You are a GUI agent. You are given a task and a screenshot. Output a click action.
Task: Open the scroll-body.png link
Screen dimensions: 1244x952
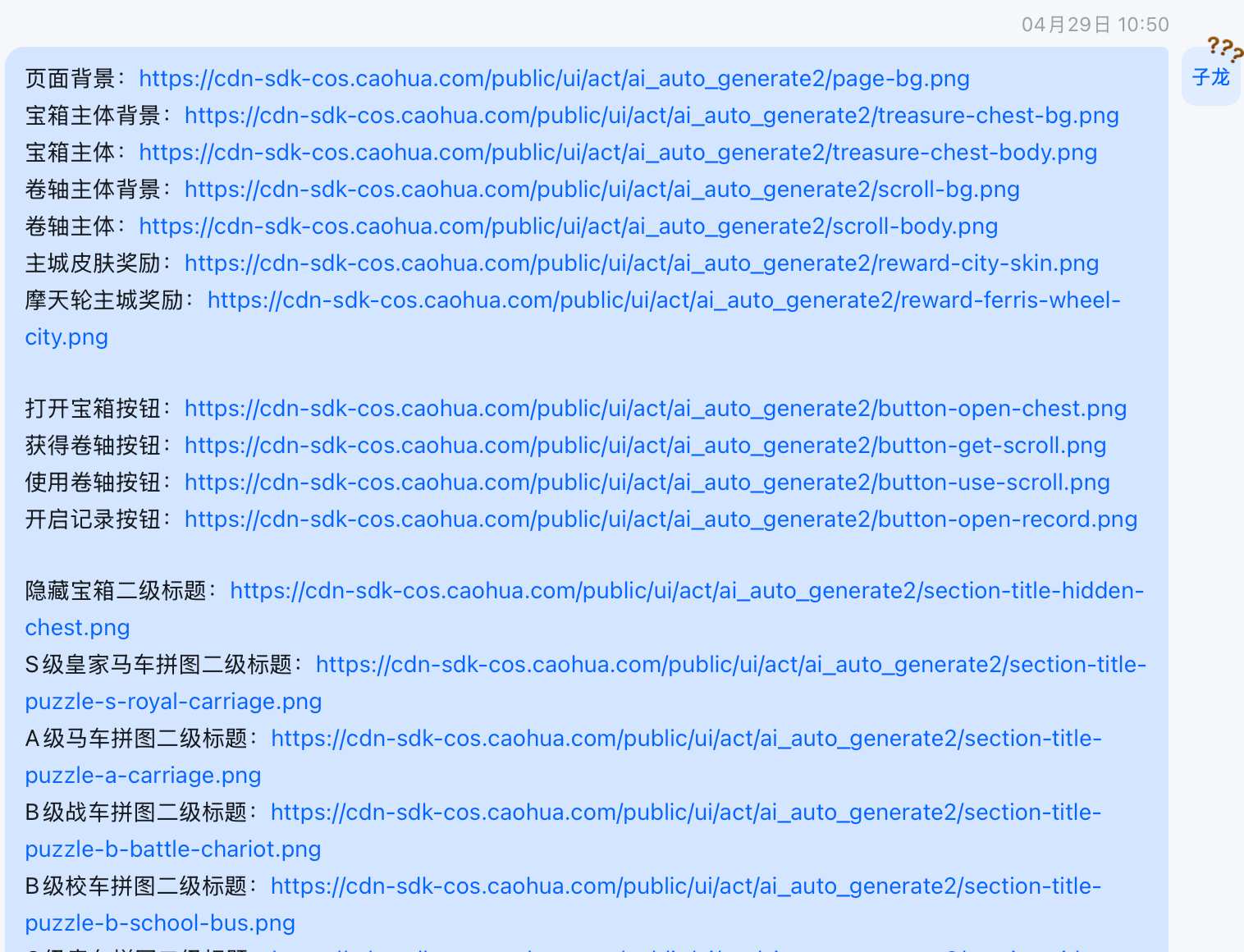click(569, 227)
